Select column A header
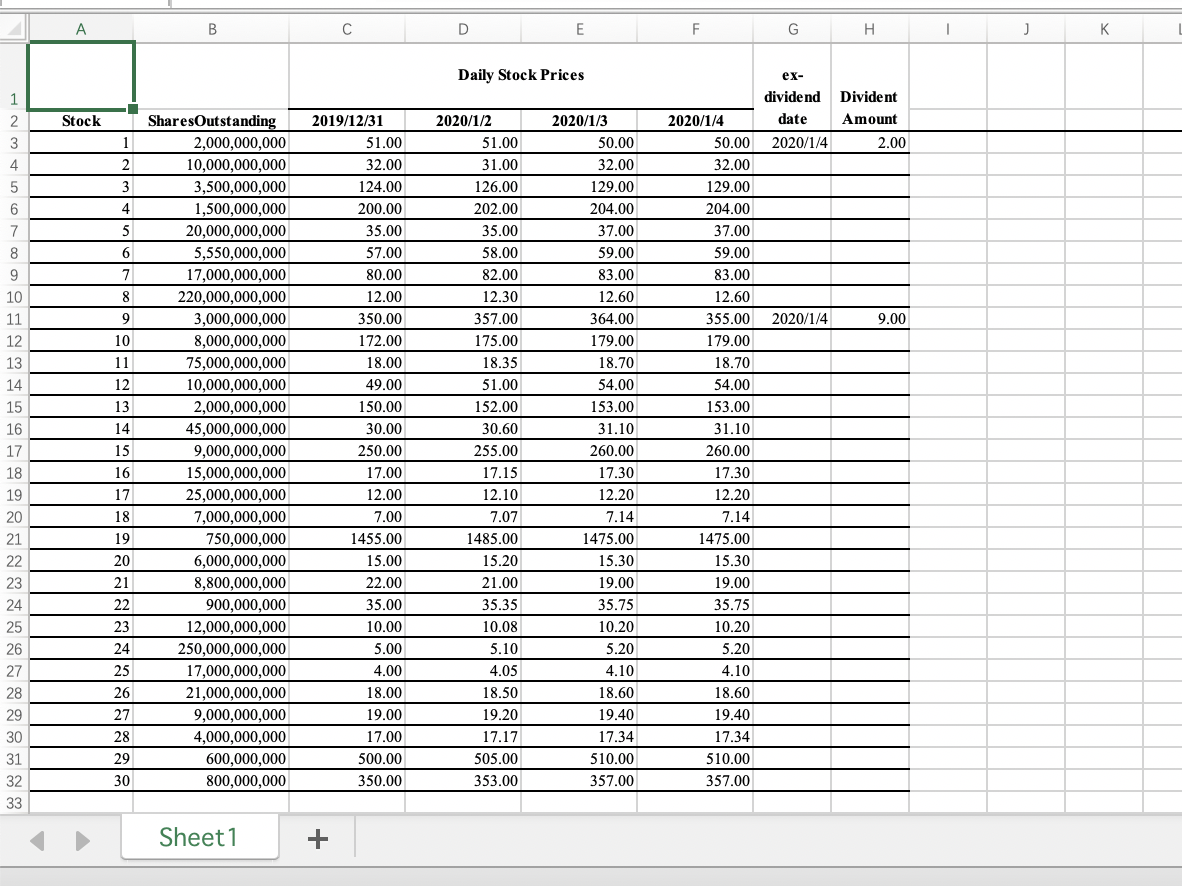 coord(80,29)
